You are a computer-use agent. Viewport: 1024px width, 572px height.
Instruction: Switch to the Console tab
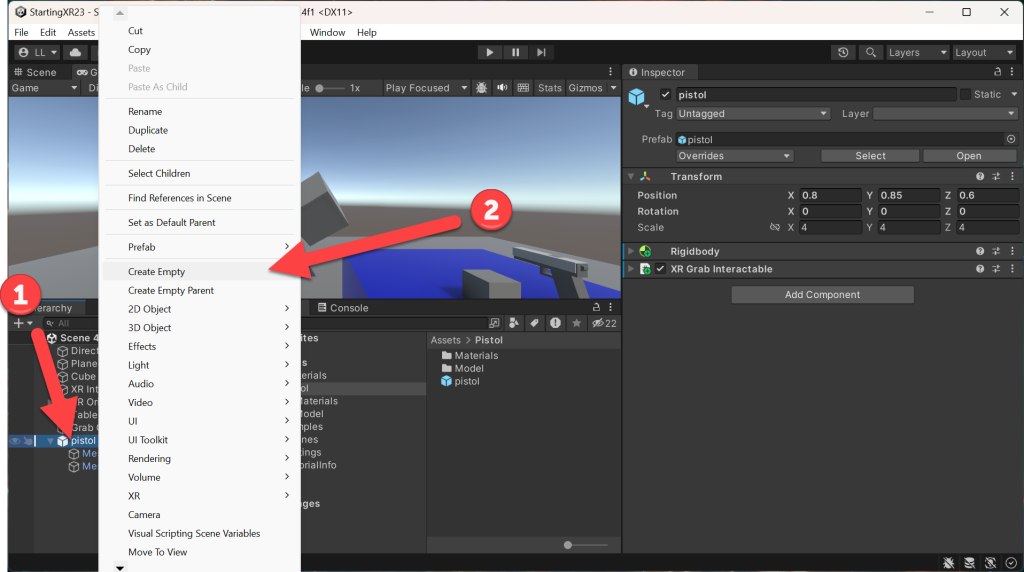tap(343, 308)
